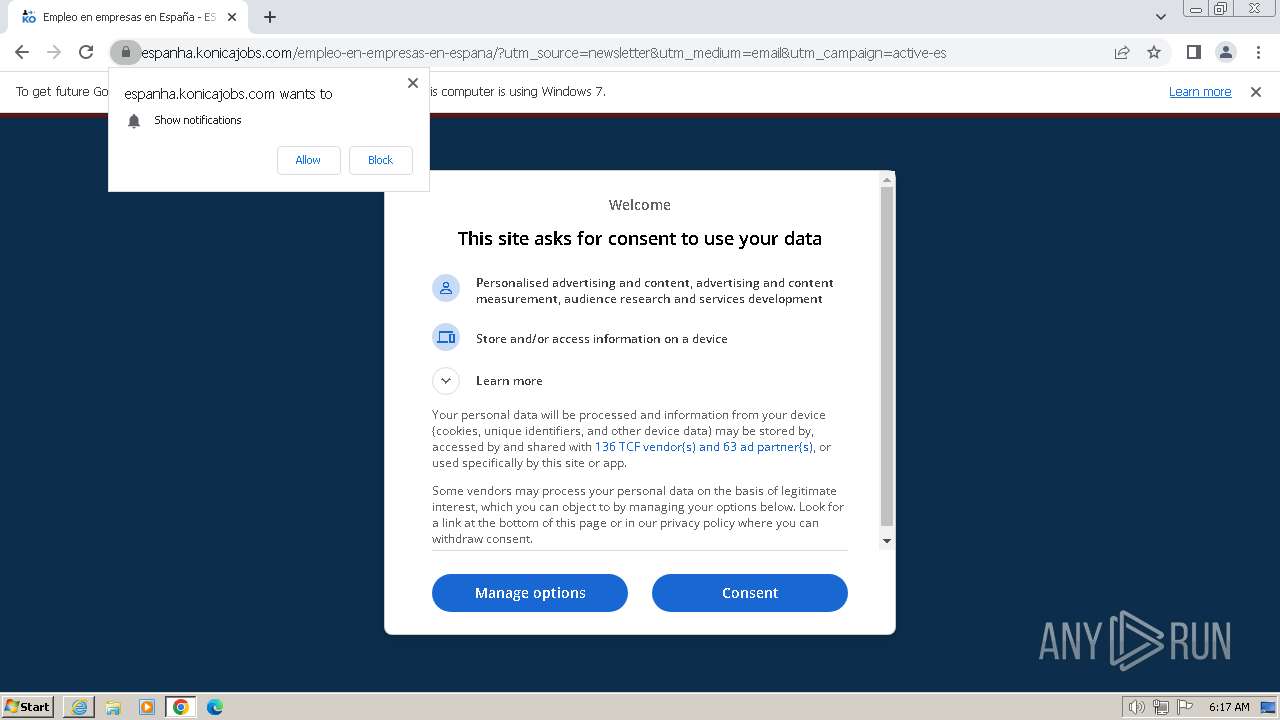
Task: Close the Empleo en empresas tab
Action: (x=232, y=17)
